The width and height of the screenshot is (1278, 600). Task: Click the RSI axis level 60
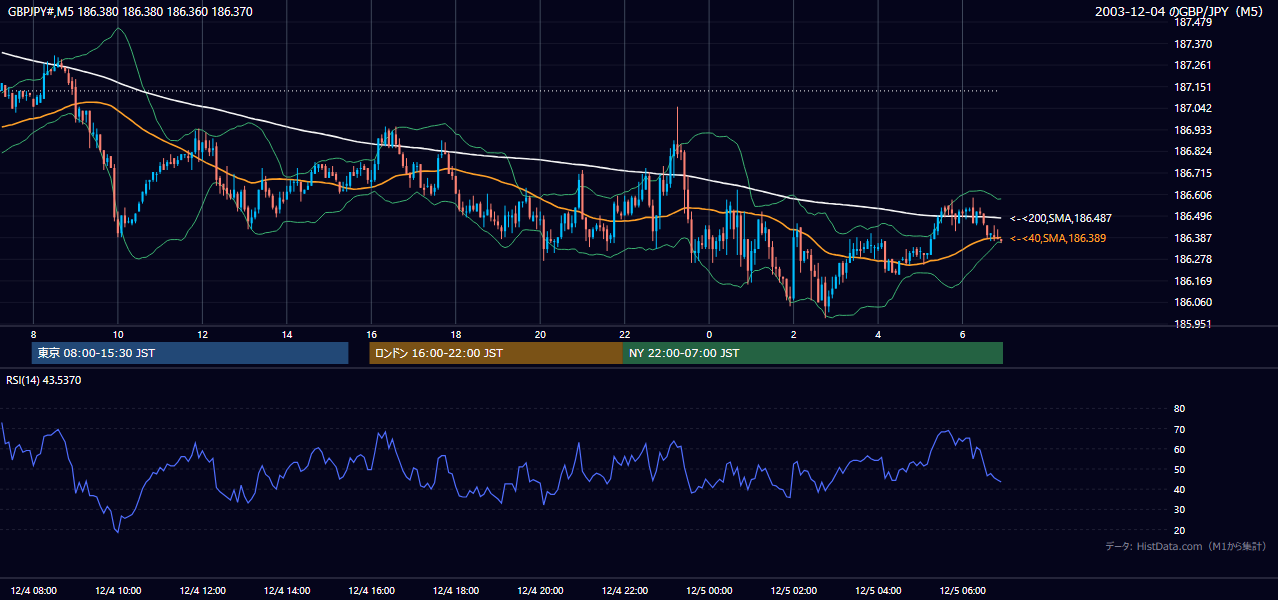[1179, 449]
